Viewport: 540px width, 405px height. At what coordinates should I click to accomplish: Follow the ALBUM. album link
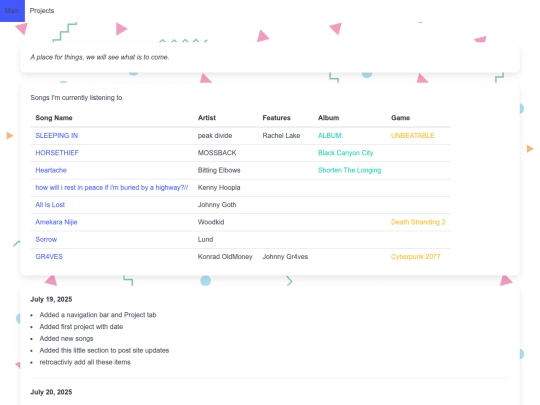pyautogui.click(x=330, y=136)
